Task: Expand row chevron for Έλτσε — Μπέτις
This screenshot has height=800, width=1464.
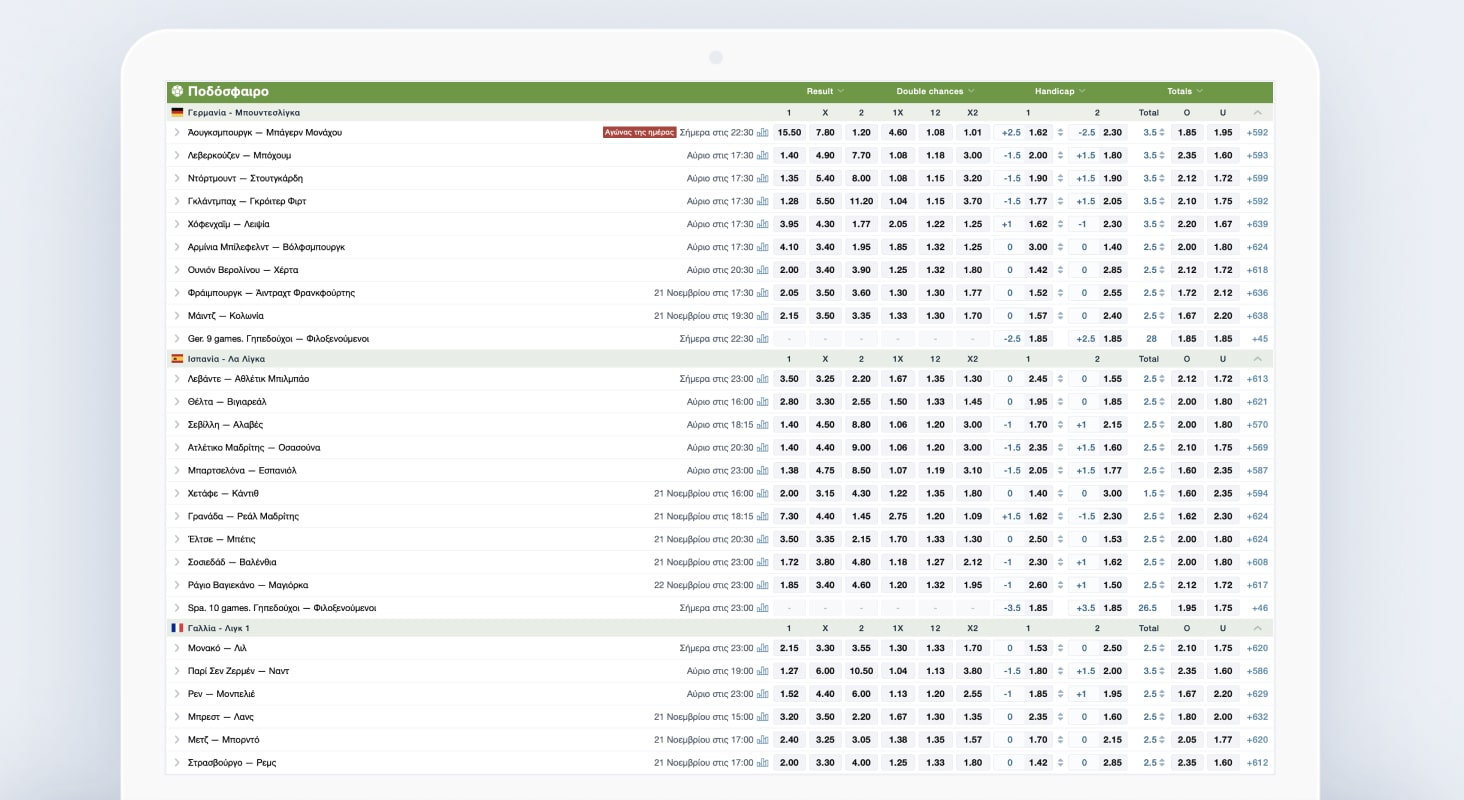Action: point(177,539)
